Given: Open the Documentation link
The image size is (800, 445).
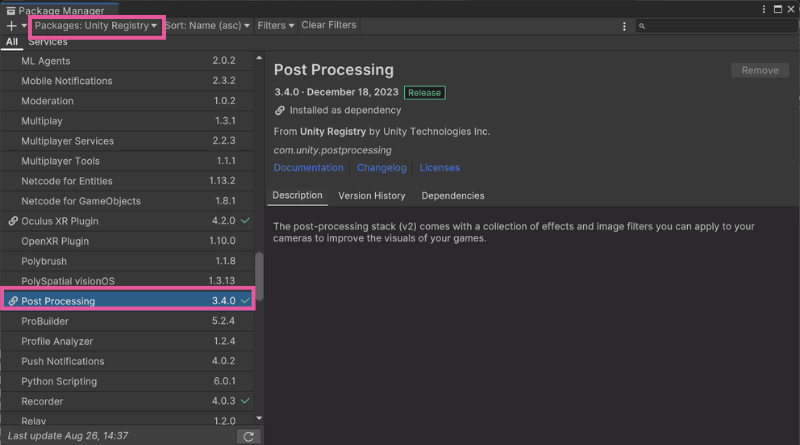Looking at the screenshot, I should pos(308,167).
